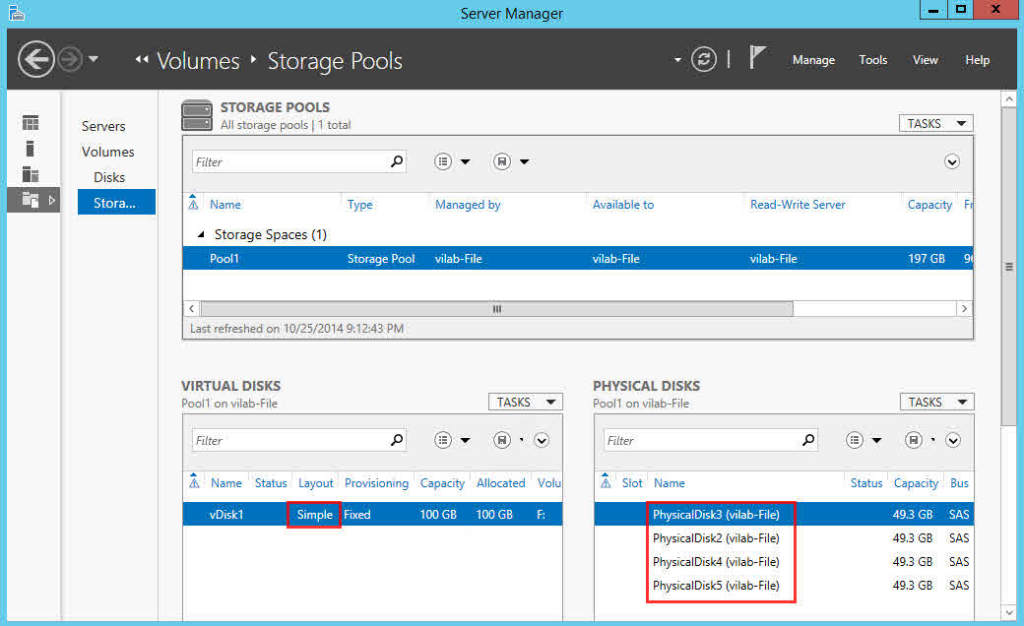
Task: Open the Storage Pools TASKS dropdown
Action: (x=936, y=123)
